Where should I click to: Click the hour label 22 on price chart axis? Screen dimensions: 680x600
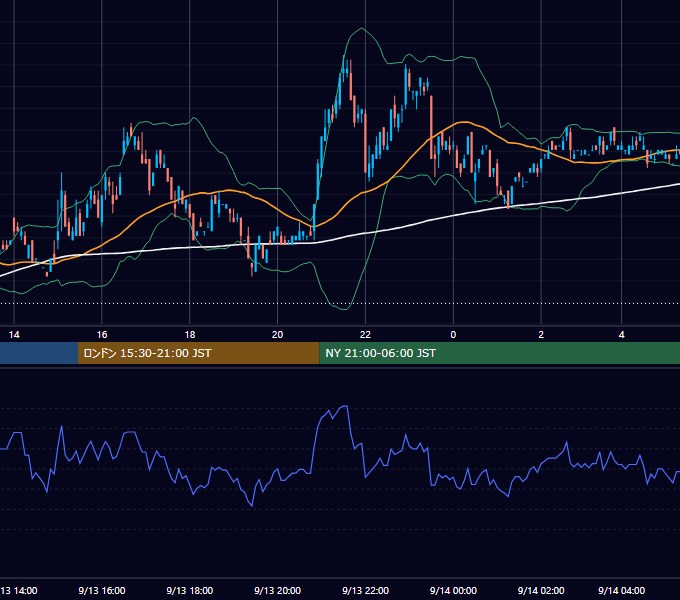tap(366, 335)
